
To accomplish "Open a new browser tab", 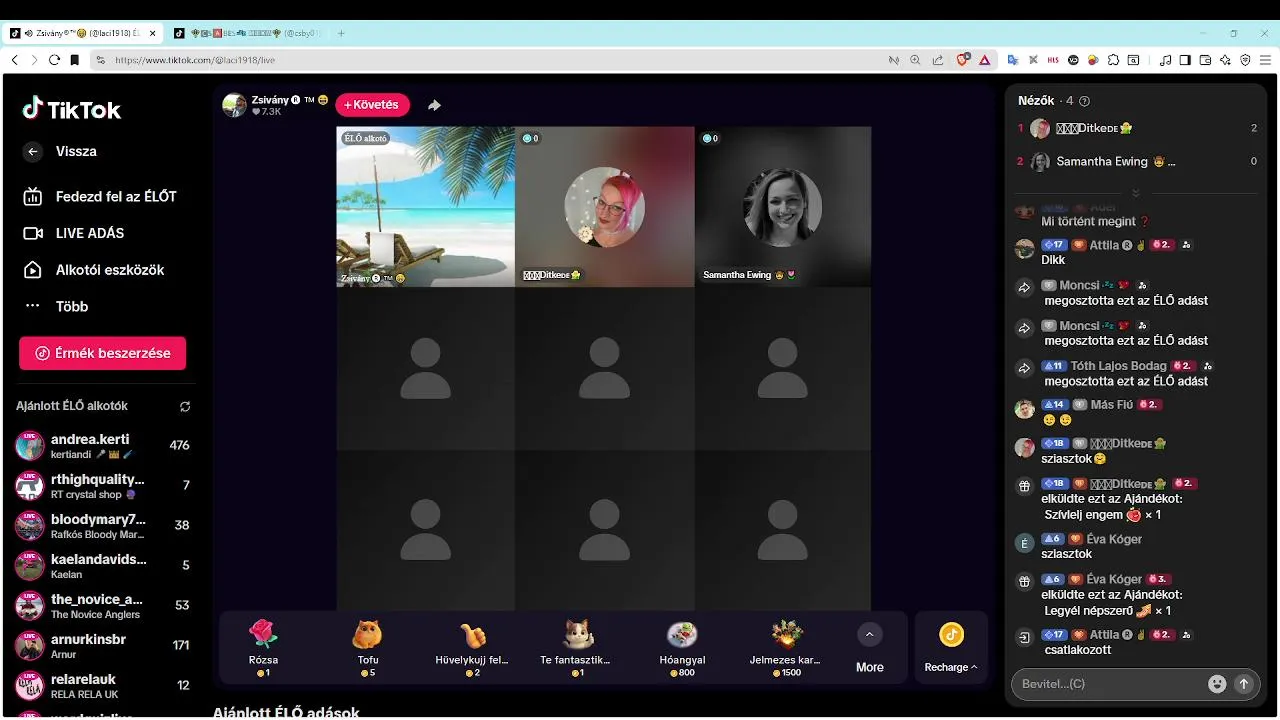I will click(x=341, y=33).
